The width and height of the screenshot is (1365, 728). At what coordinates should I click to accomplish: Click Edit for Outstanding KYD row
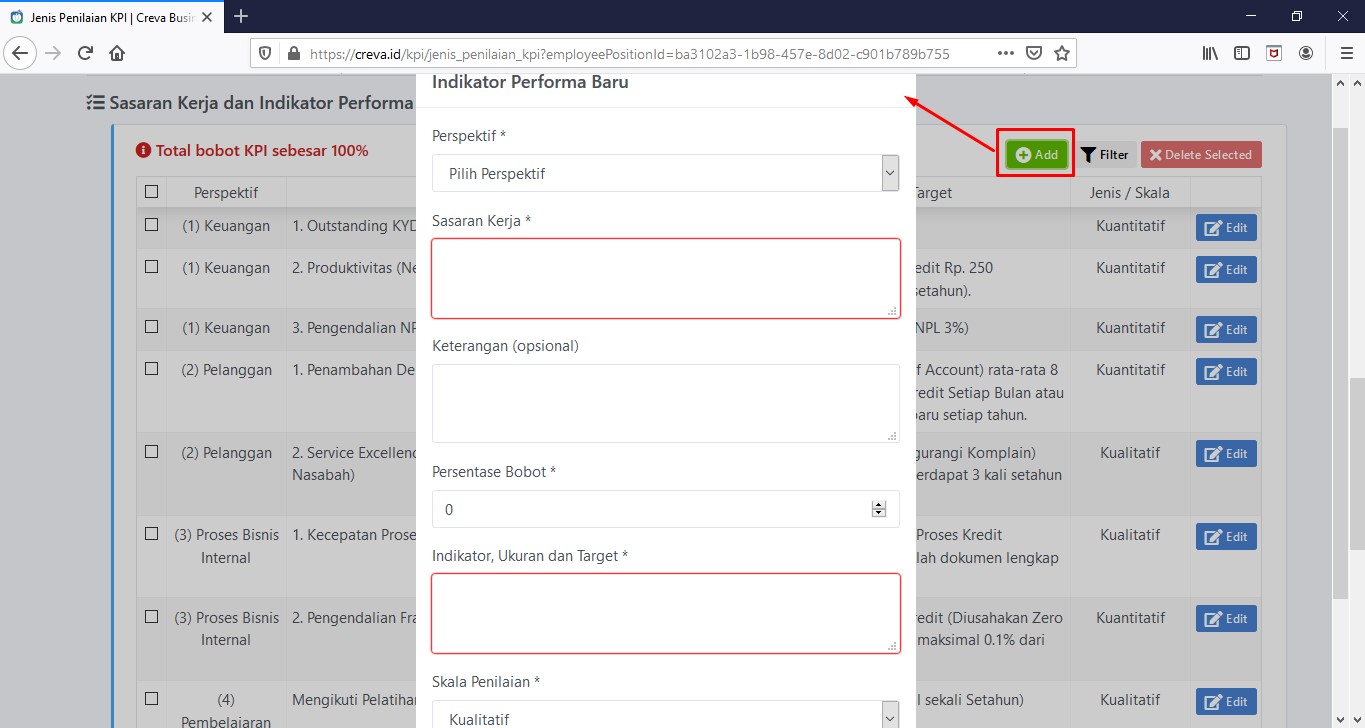[x=1226, y=228]
